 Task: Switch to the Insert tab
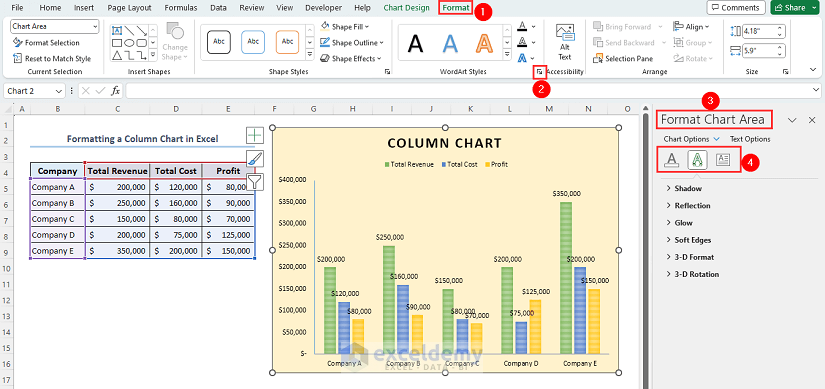pos(84,8)
